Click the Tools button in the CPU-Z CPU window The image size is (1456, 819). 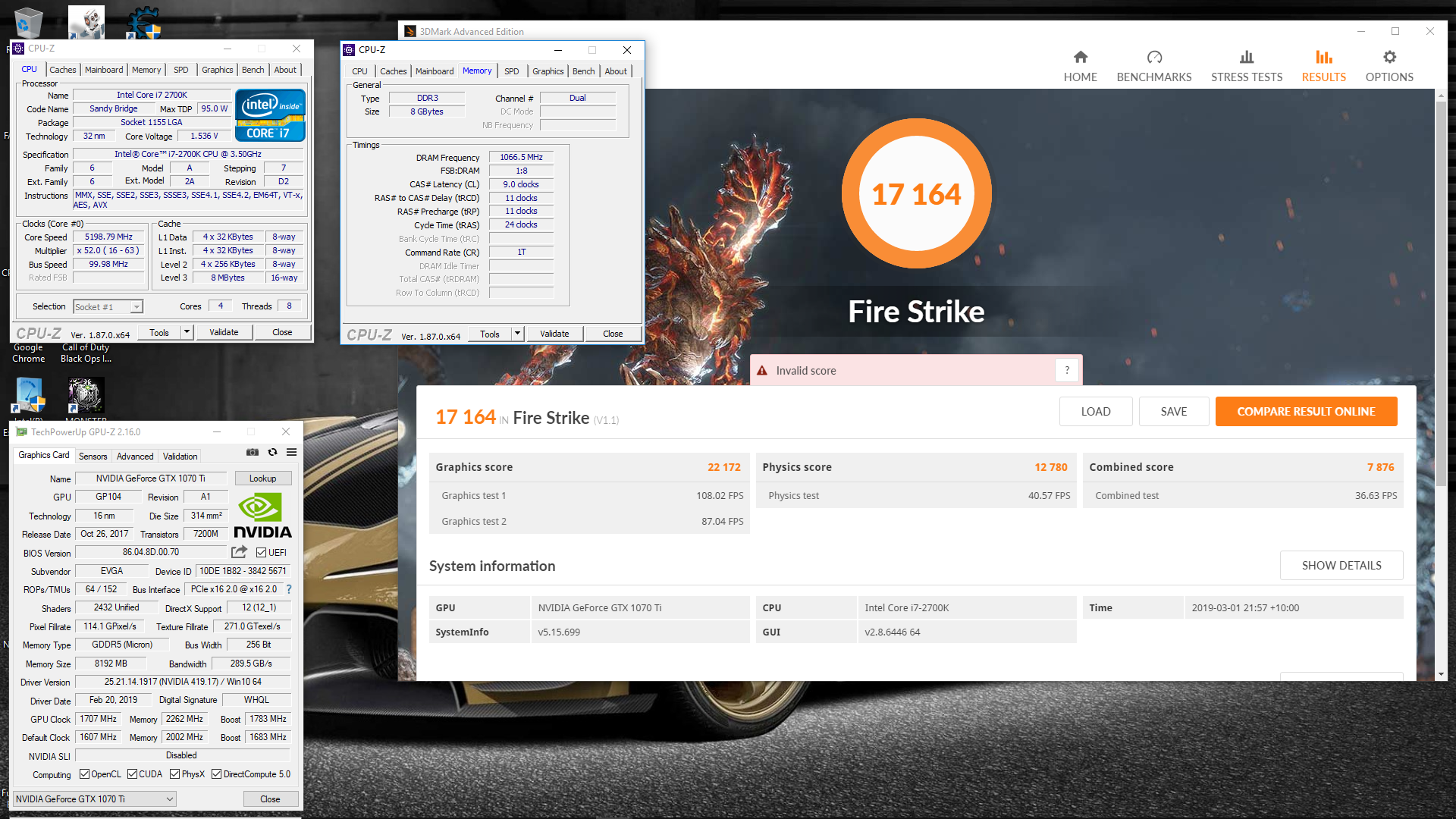click(x=159, y=332)
